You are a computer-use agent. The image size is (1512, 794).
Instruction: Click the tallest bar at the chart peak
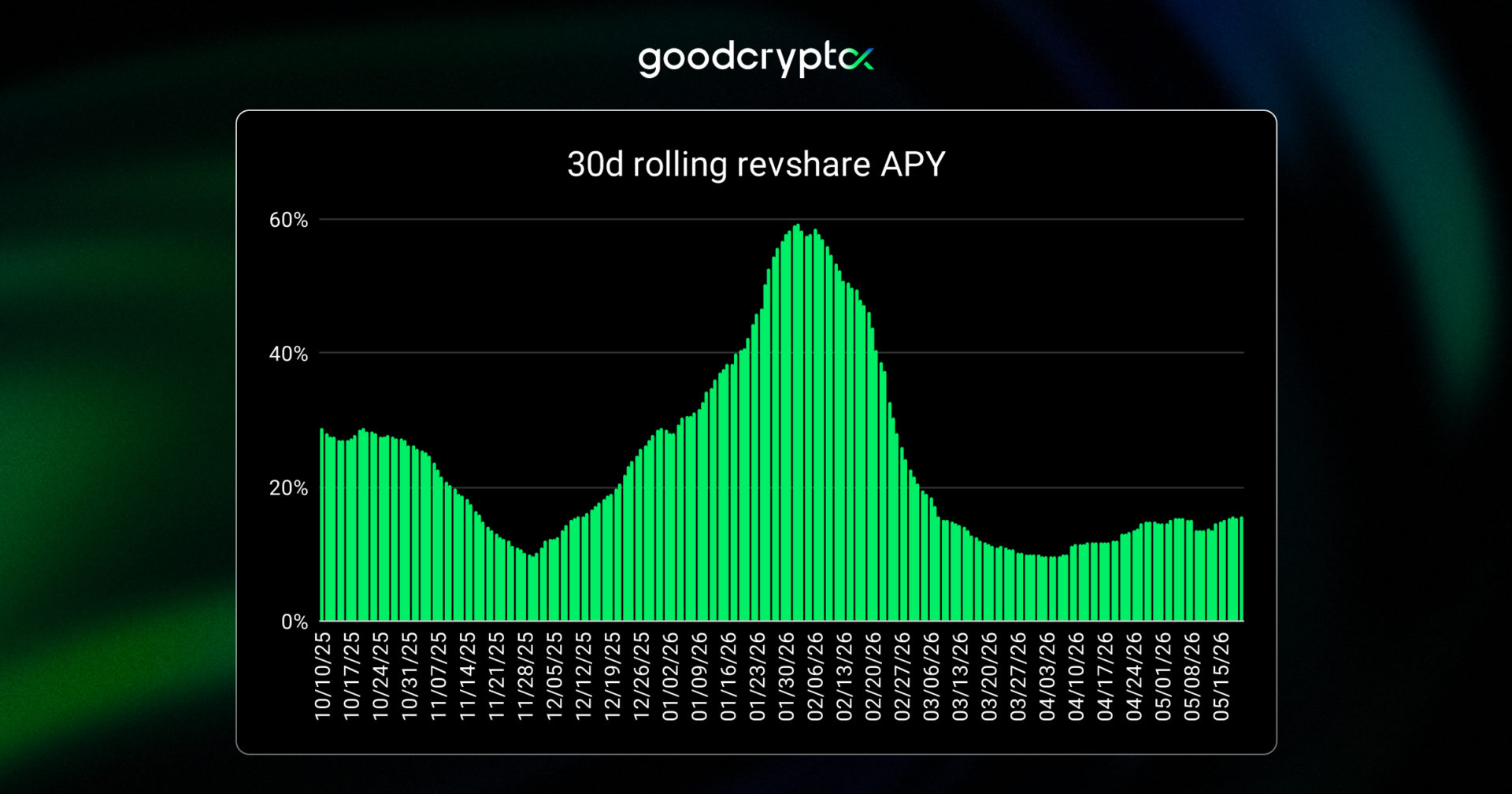click(798, 423)
